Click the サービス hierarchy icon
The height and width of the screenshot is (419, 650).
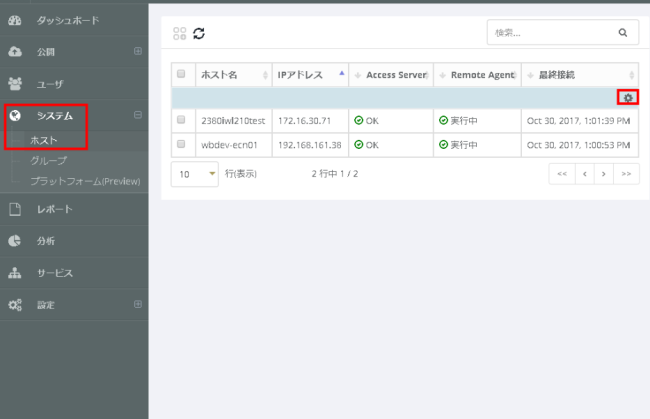15,272
